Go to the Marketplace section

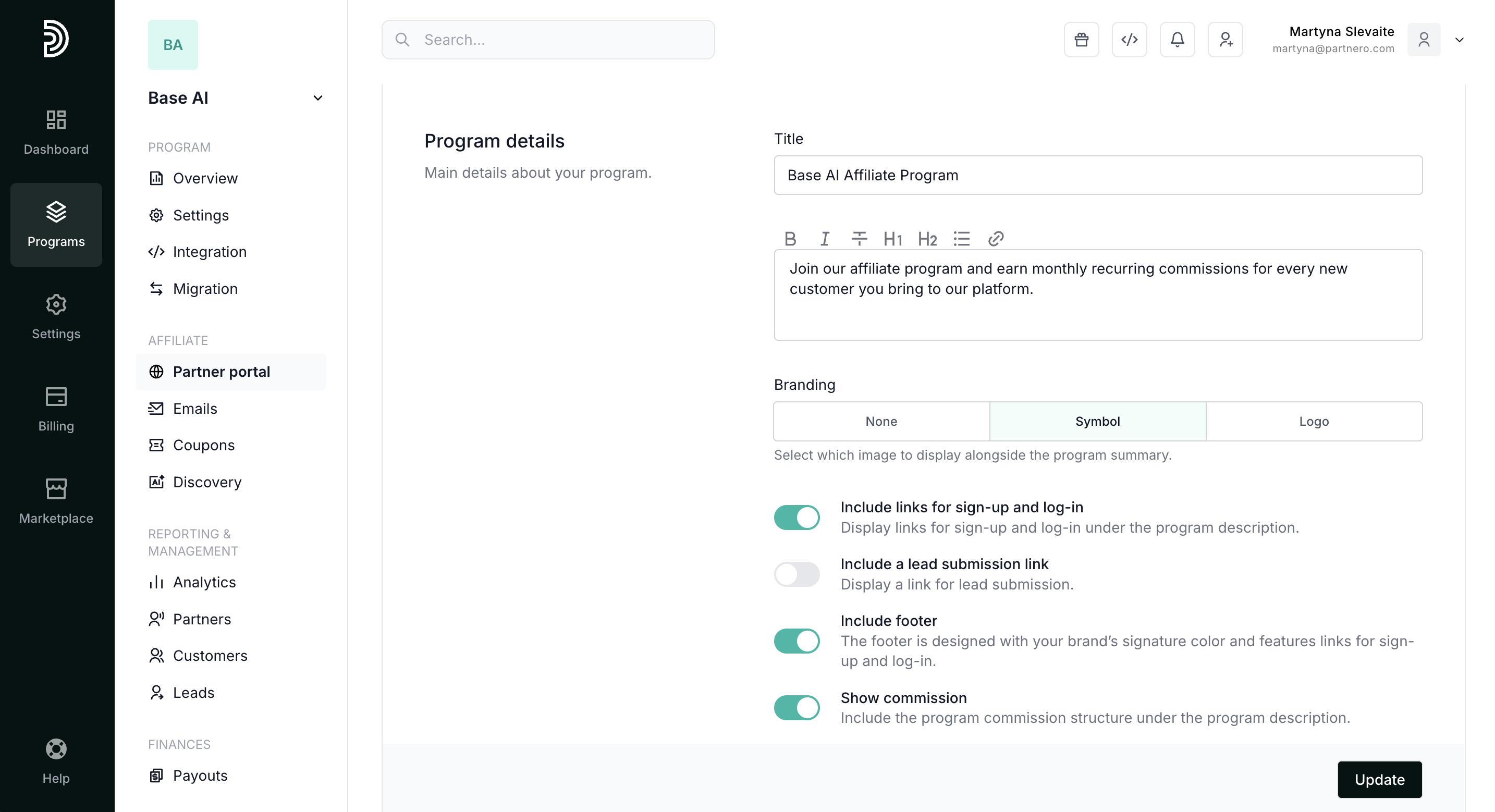(56, 501)
